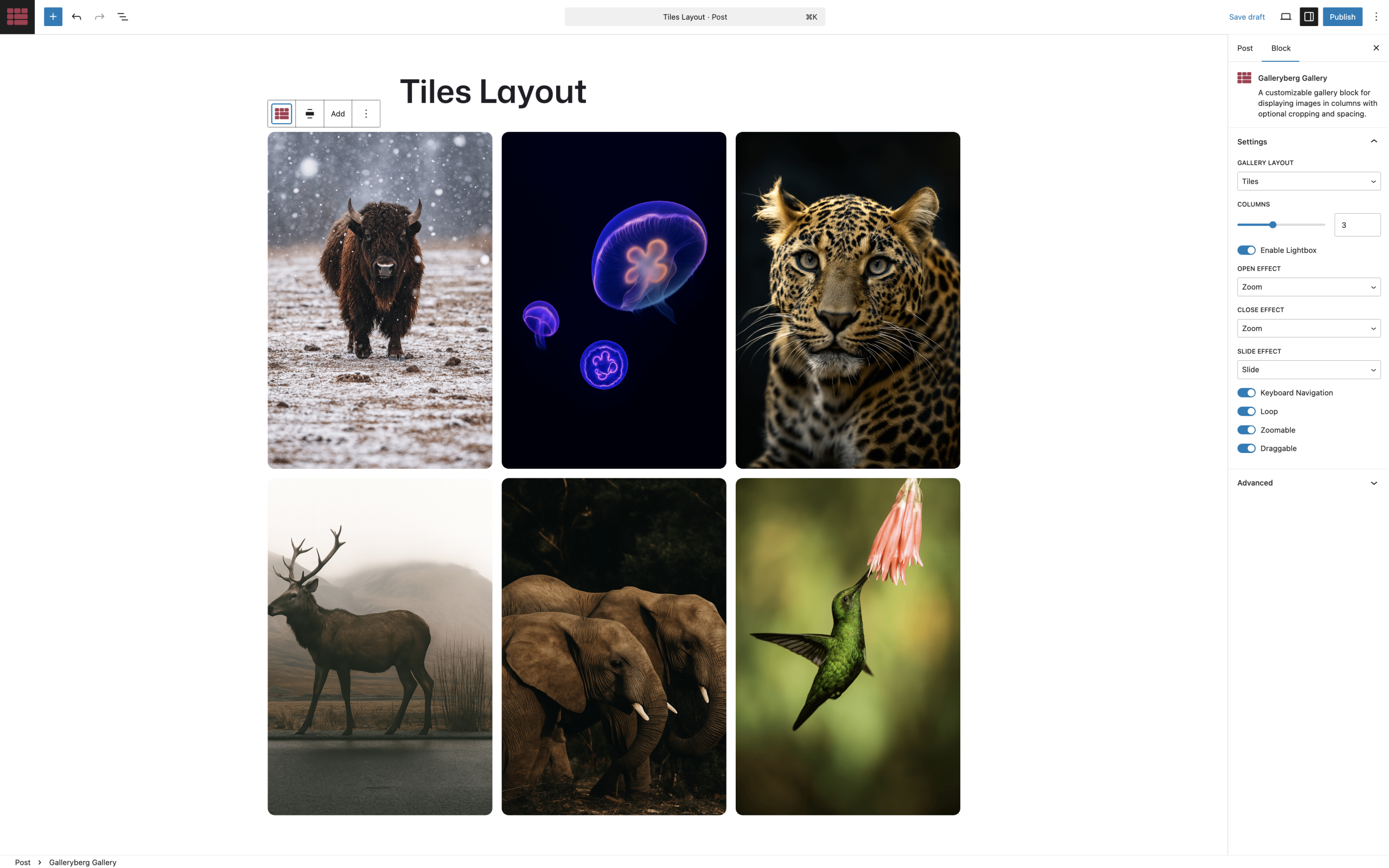
Task: Disable the Enable Lightbox toggle
Action: pyautogui.click(x=1246, y=250)
